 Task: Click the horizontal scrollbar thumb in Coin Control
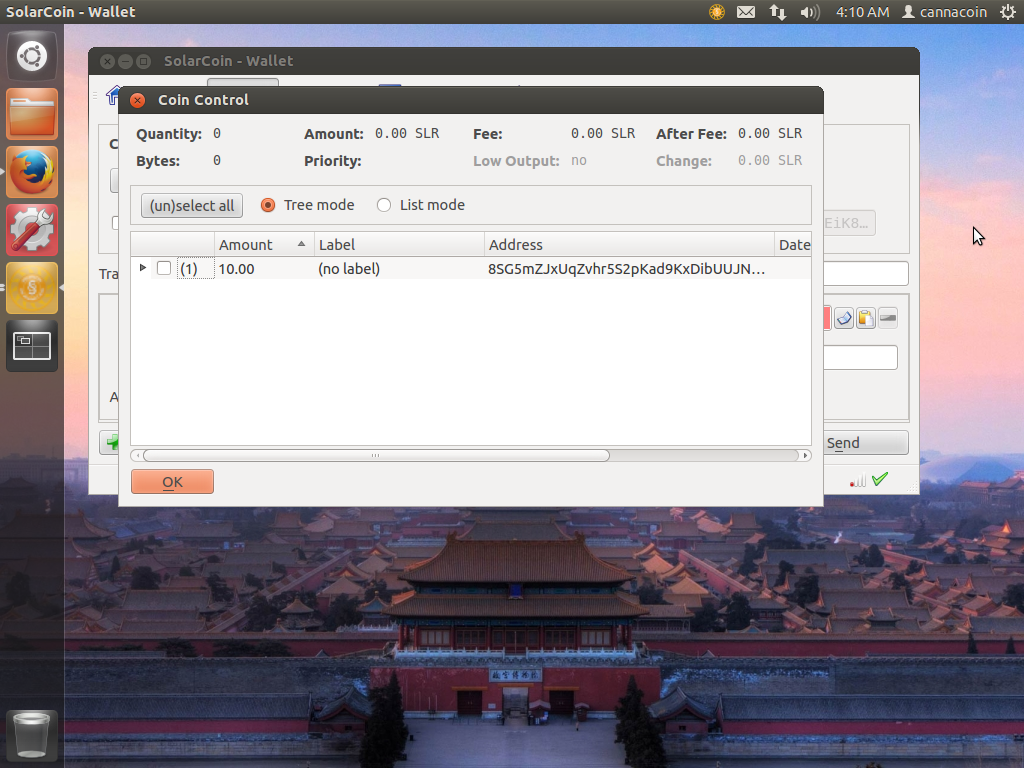pyautogui.click(x=376, y=455)
